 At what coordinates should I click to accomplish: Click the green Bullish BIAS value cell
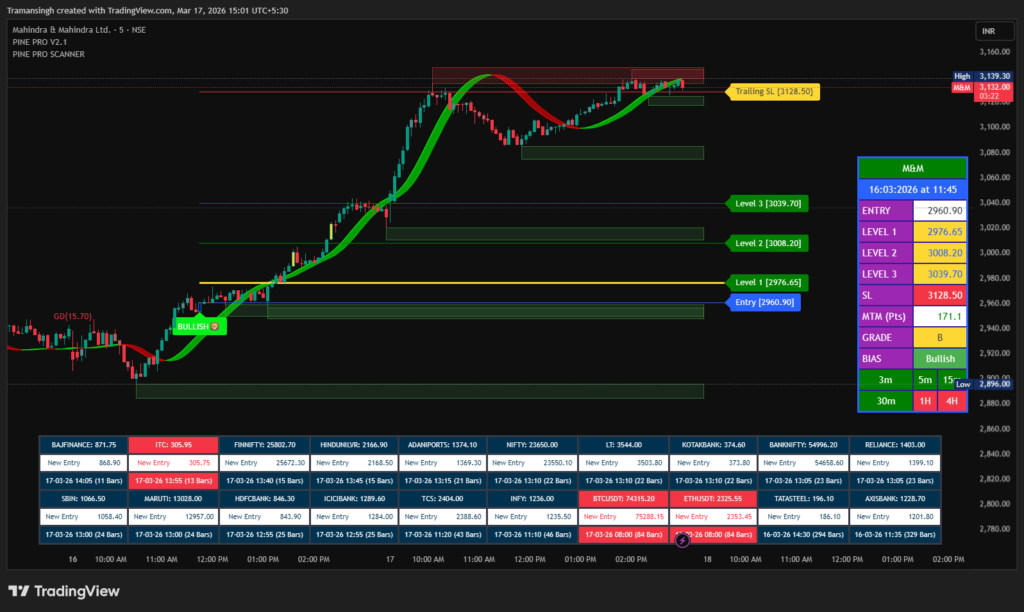(x=939, y=358)
